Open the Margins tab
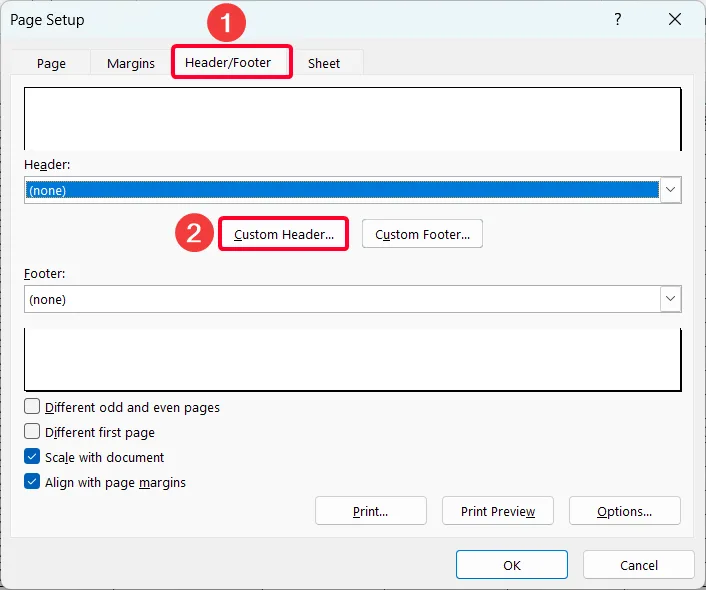The height and width of the screenshot is (590, 706). click(131, 63)
